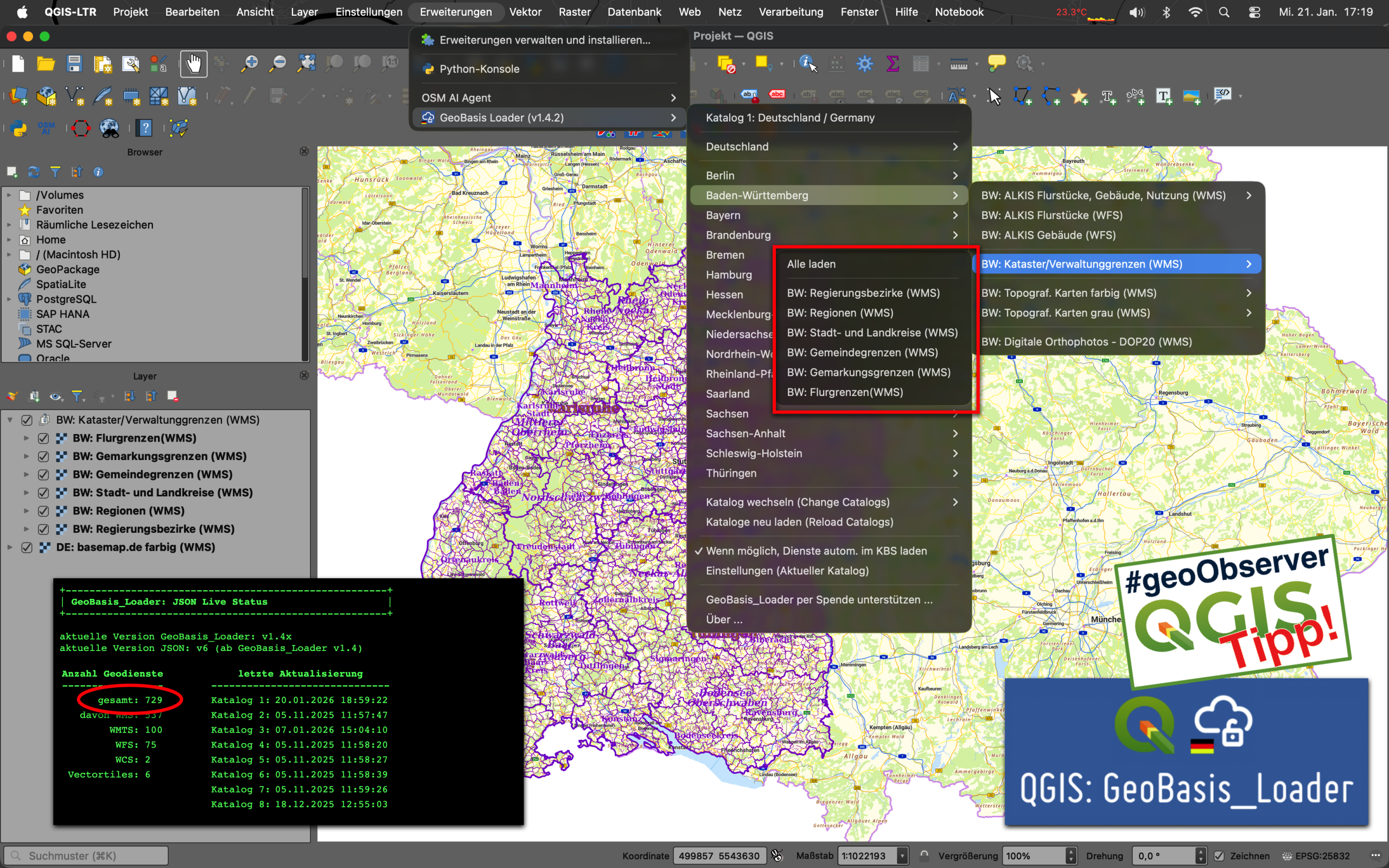Screen dimensions: 1389x868
Task: Expand the /Volumes tree item in Browser
Action: pyautogui.click(x=9, y=195)
